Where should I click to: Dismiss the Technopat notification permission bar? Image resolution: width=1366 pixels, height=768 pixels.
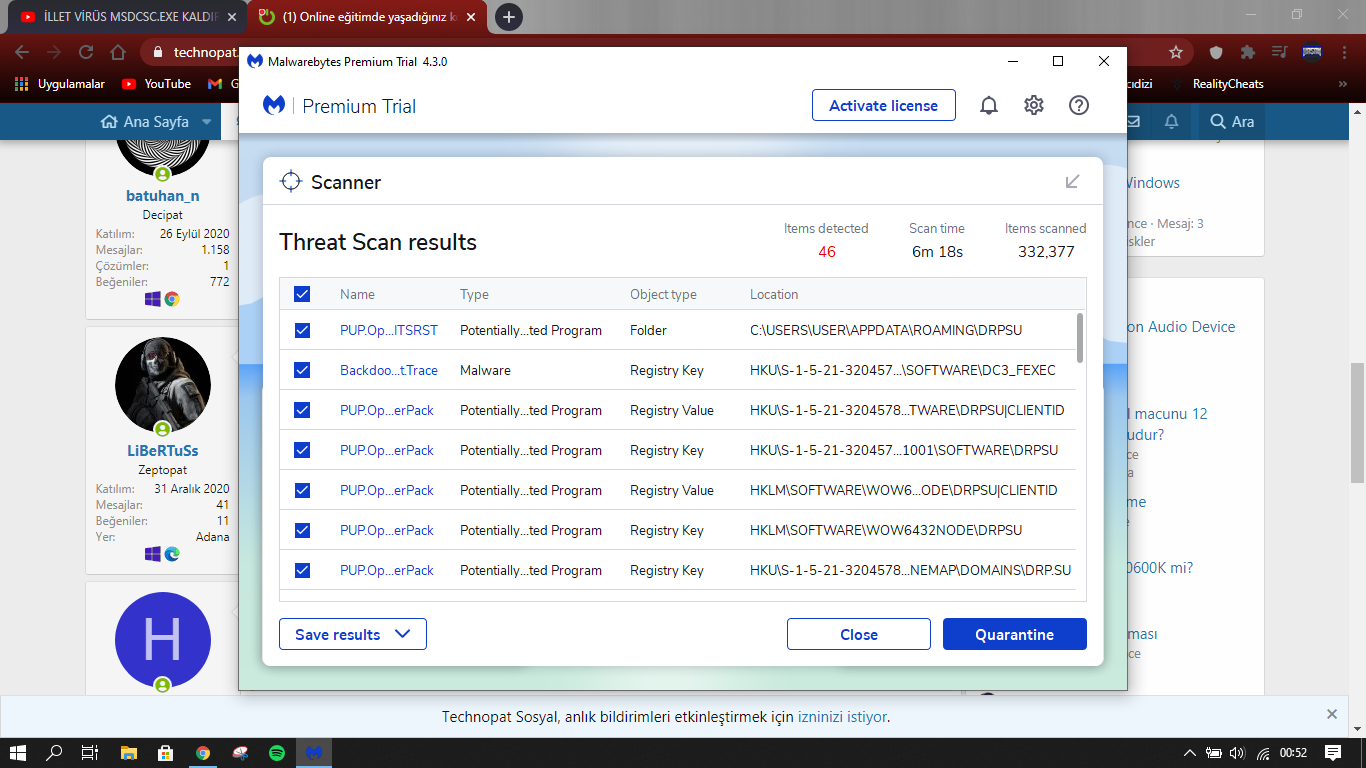1332,714
